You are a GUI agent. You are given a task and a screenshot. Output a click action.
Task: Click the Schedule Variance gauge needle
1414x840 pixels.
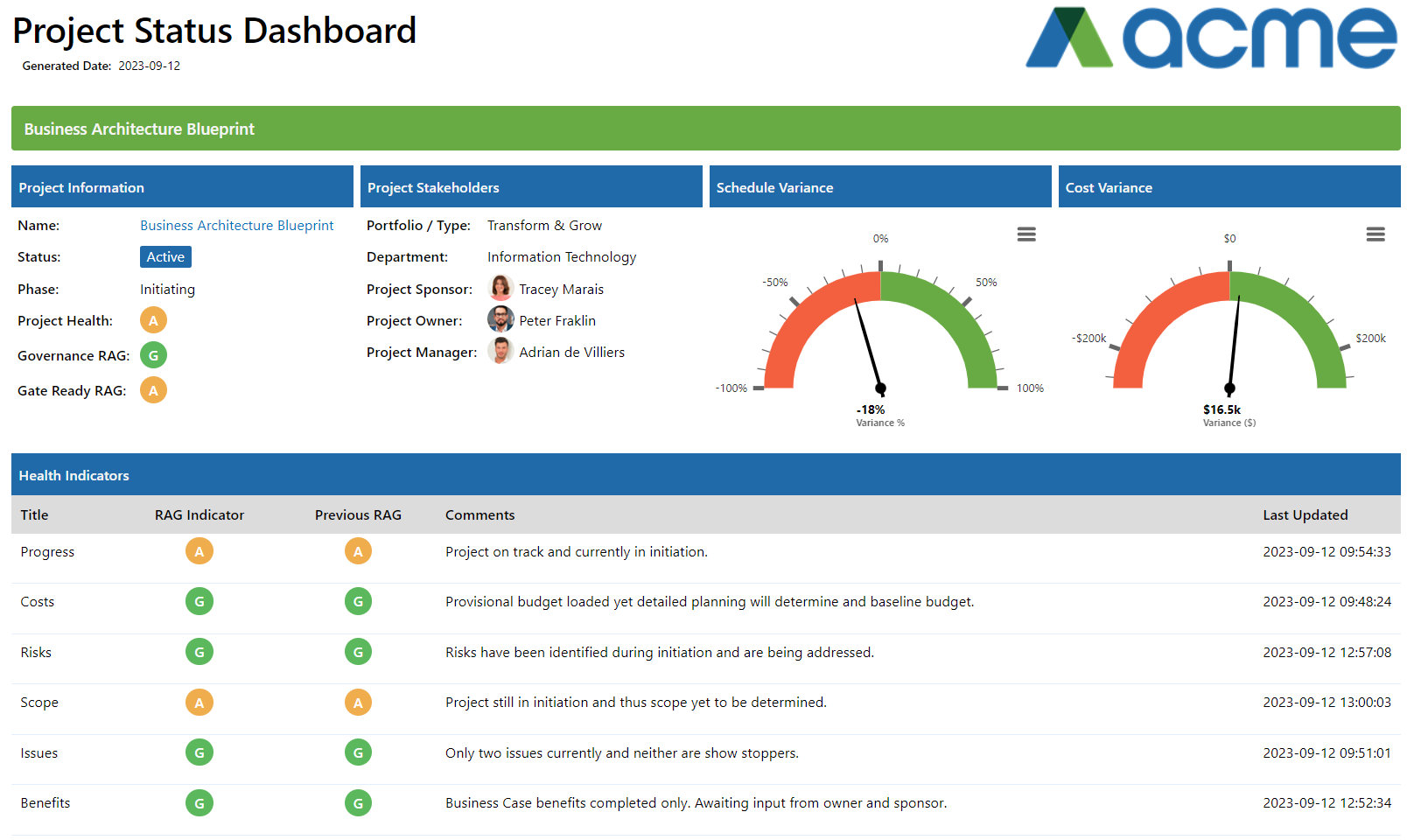[x=868, y=344]
